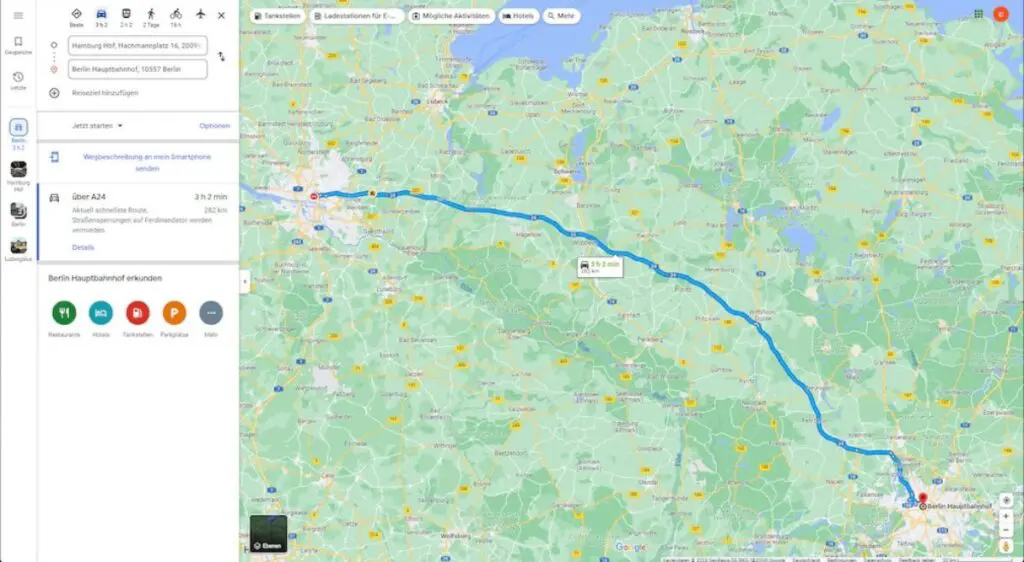
Task: Swap start and destination icon
Action: pos(221,57)
